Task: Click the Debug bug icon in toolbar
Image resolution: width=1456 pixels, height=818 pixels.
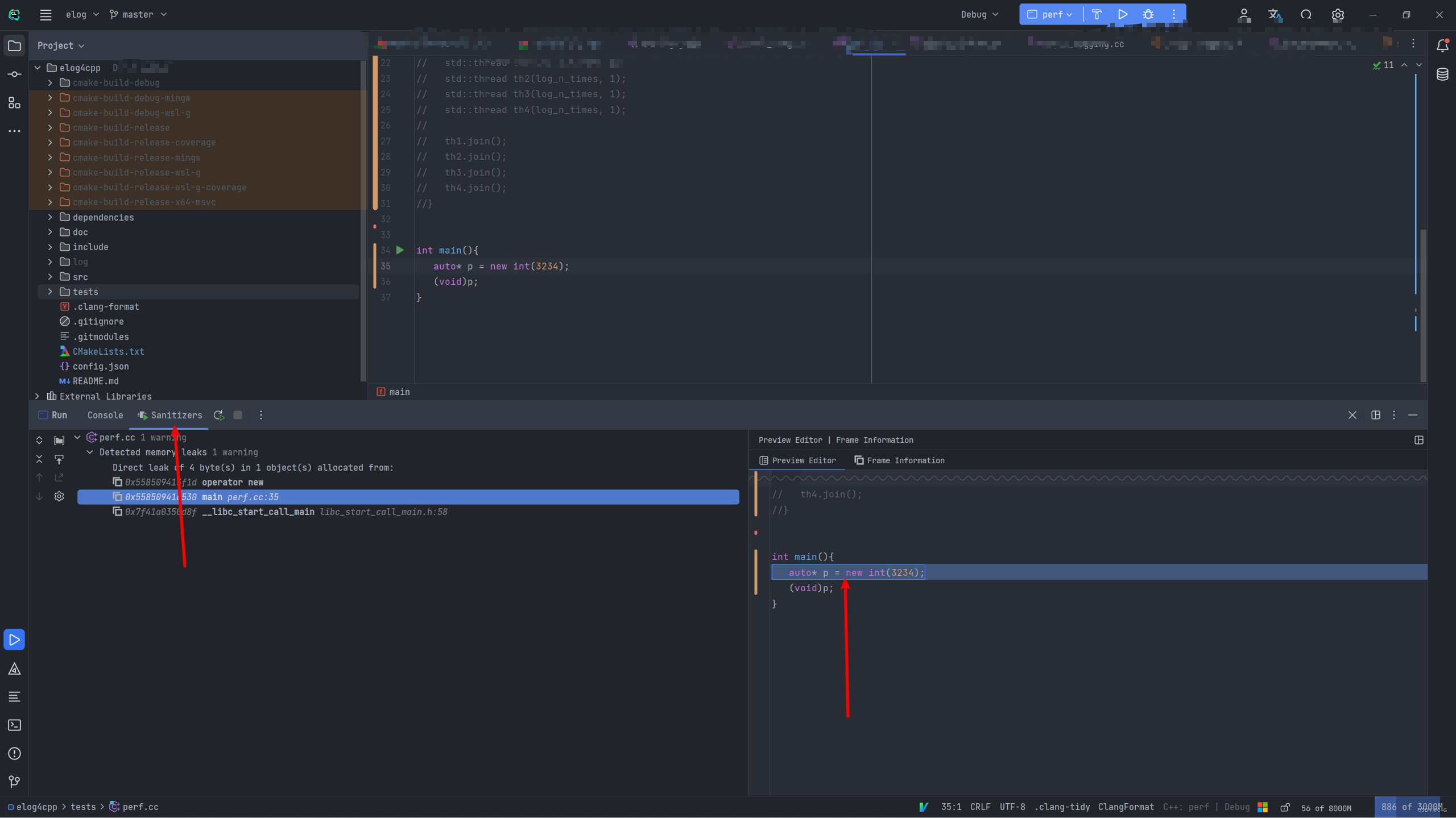Action: click(x=1148, y=14)
